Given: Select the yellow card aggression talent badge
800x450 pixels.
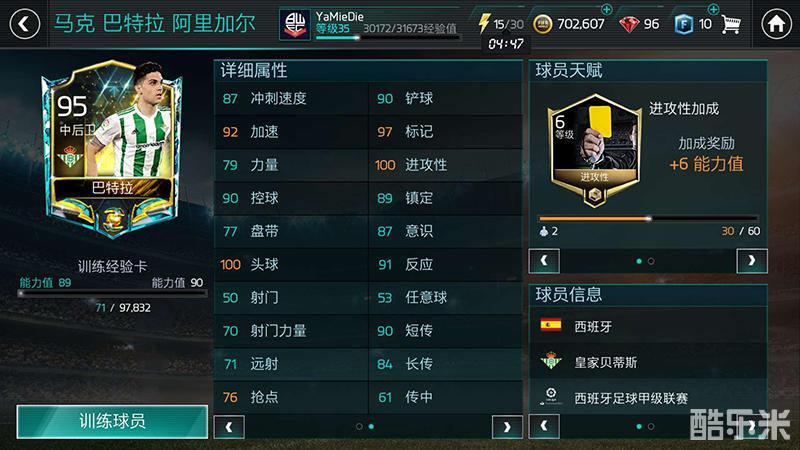Looking at the screenshot, I should point(594,151).
